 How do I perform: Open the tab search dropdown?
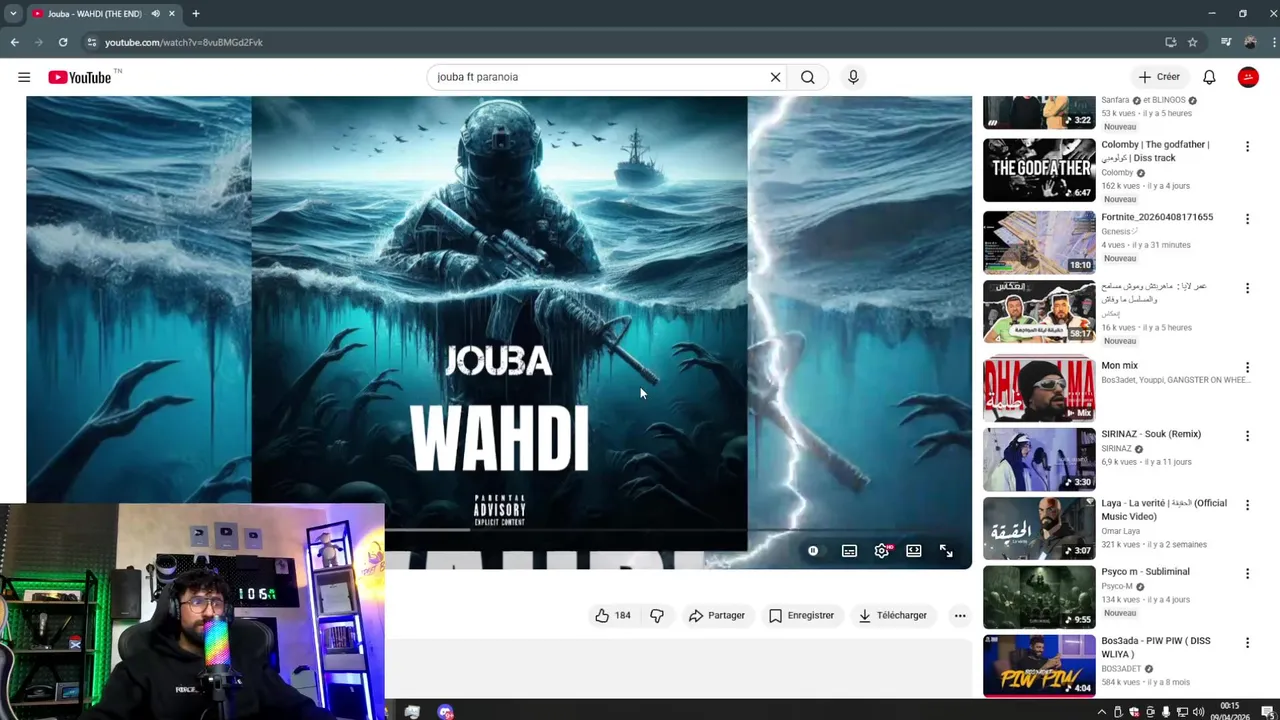click(13, 14)
